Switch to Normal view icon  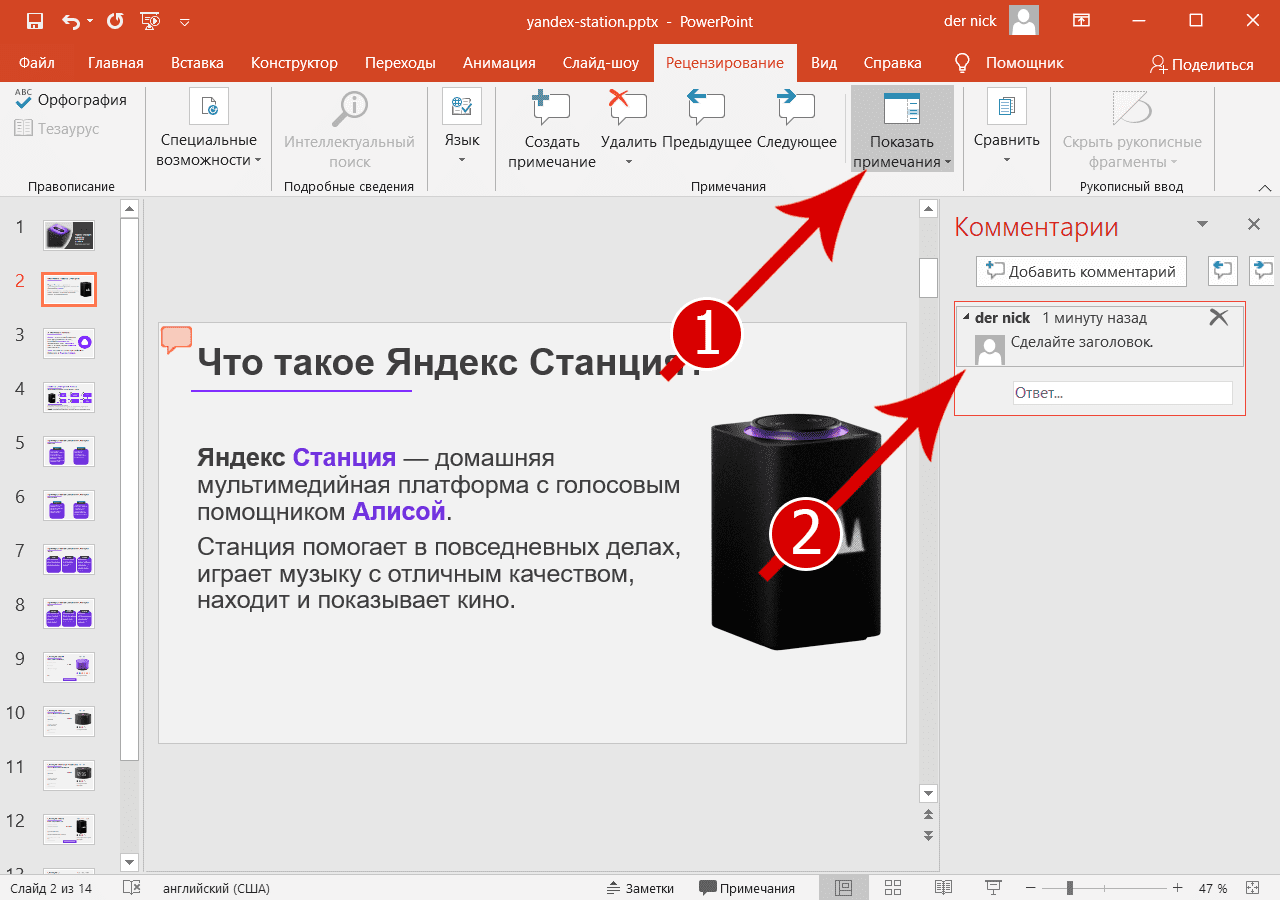[x=843, y=888]
